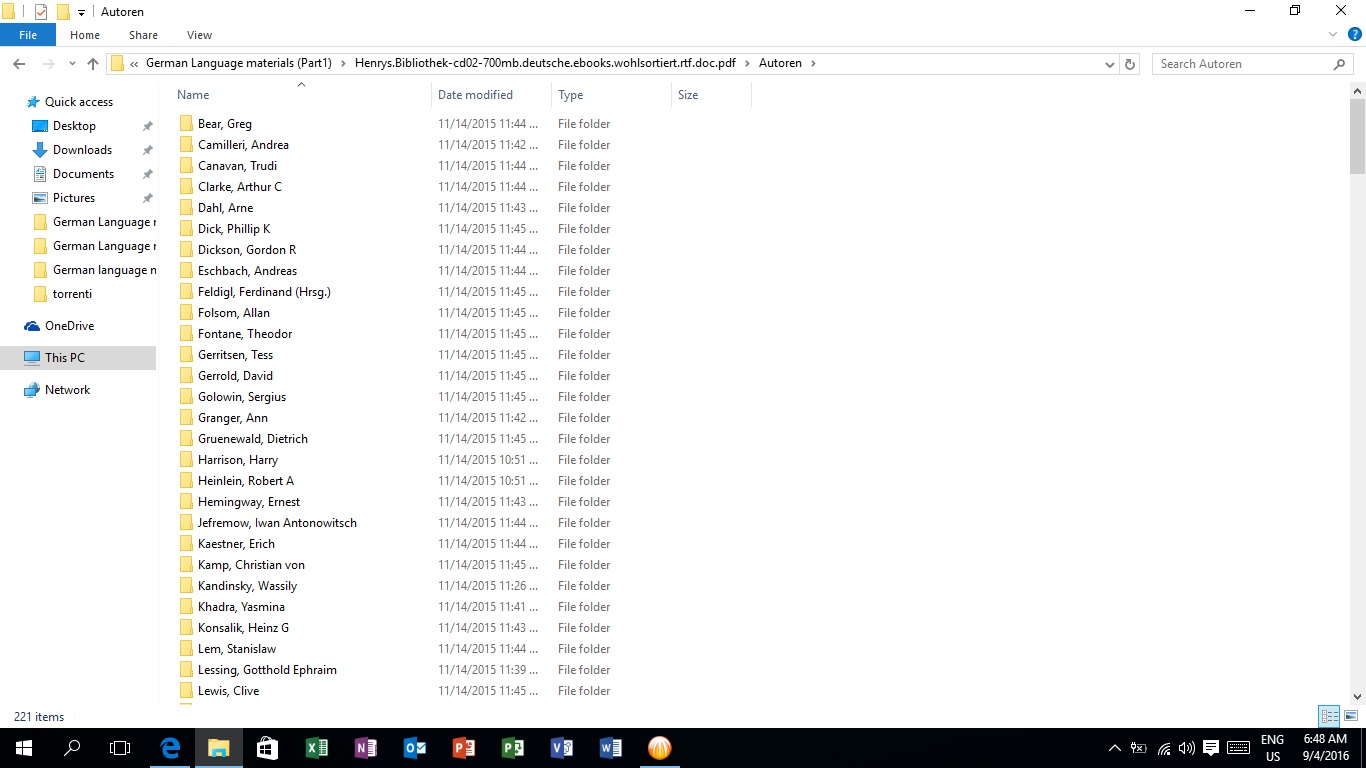Switch to Large icons view in status bar
This screenshot has width=1366, height=768.
point(1351,716)
